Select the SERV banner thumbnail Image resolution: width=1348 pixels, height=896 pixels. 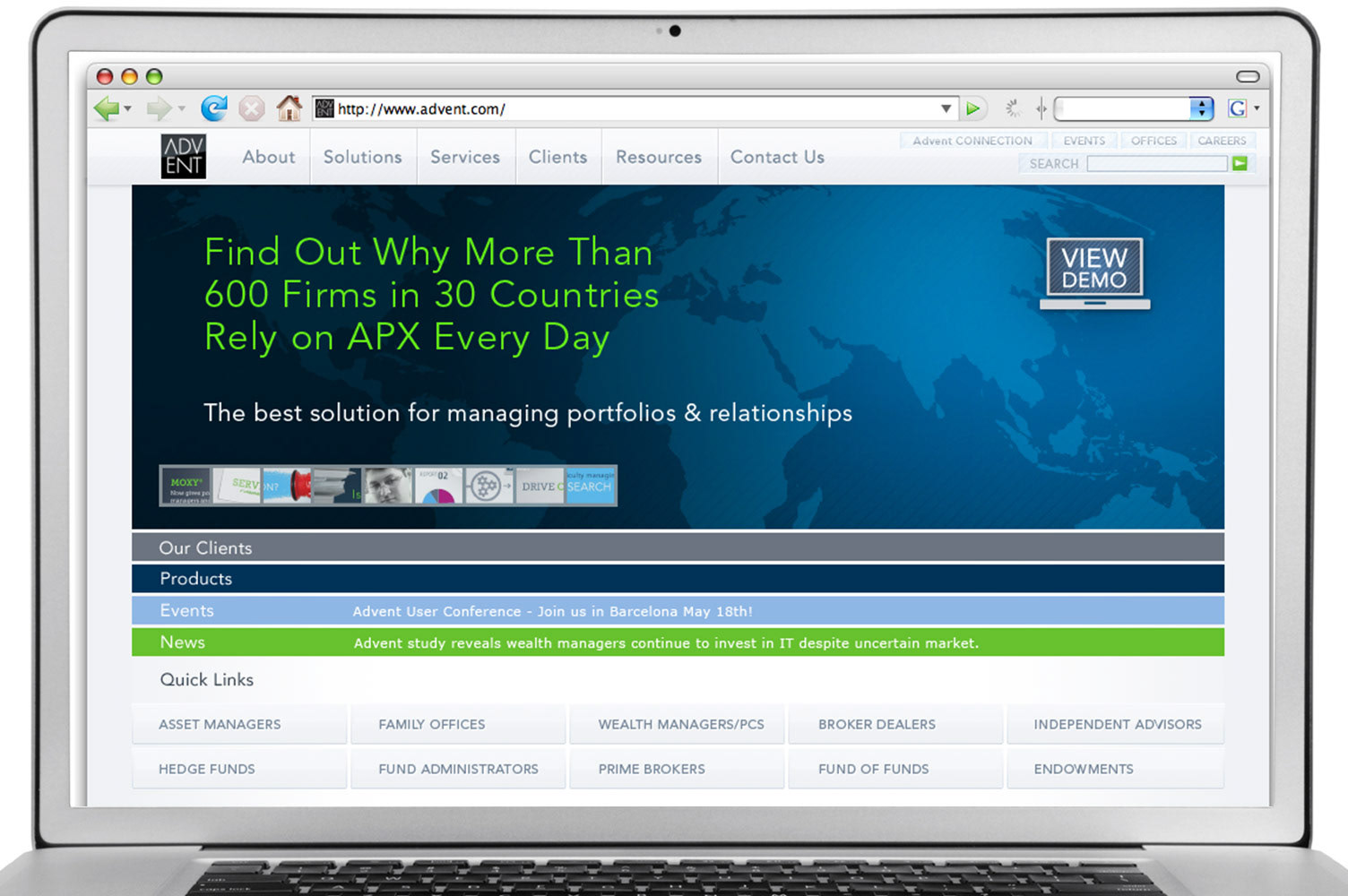click(238, 486)
